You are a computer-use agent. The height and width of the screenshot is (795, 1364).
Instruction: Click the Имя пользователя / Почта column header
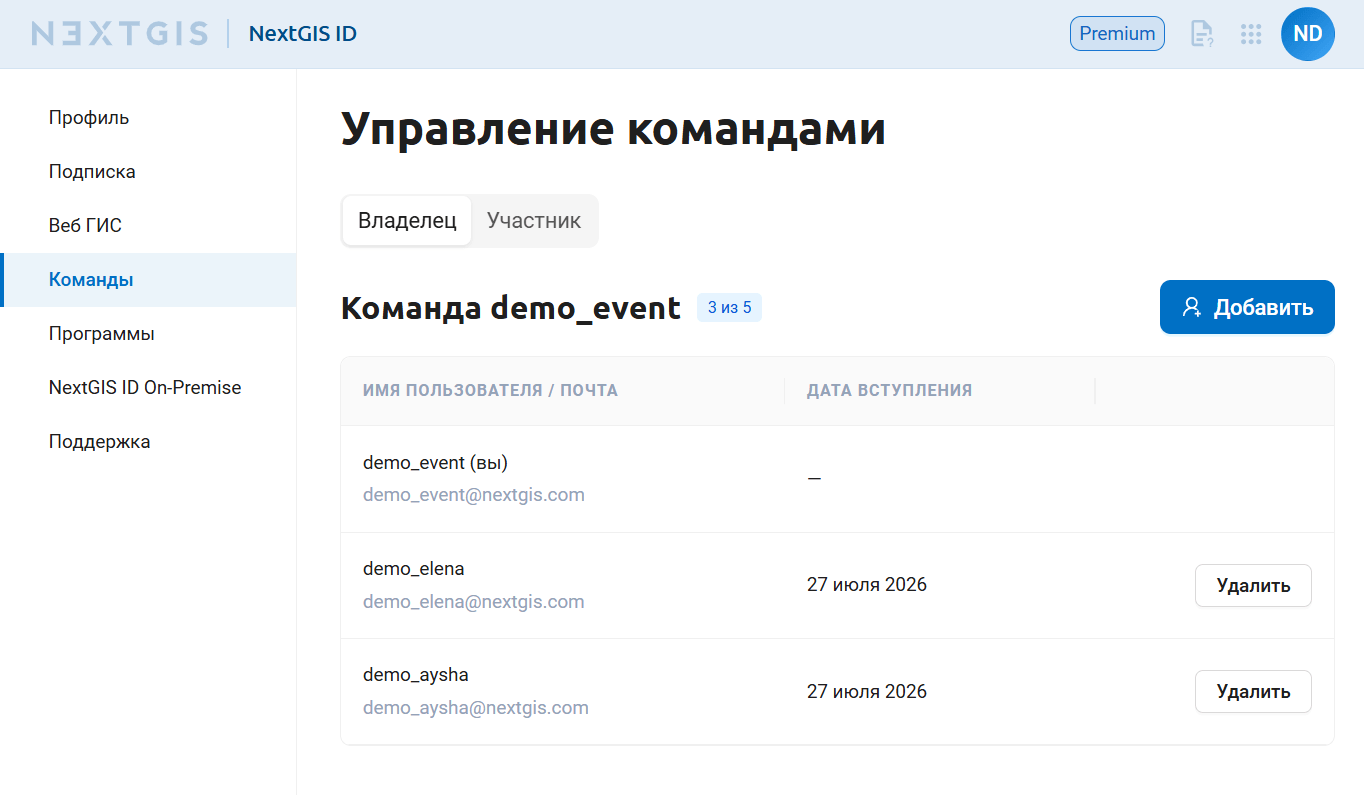point(490,391)
